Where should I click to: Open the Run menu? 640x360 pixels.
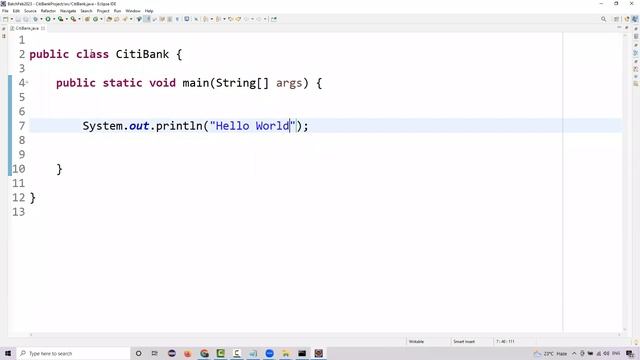[x=117, y=11]
